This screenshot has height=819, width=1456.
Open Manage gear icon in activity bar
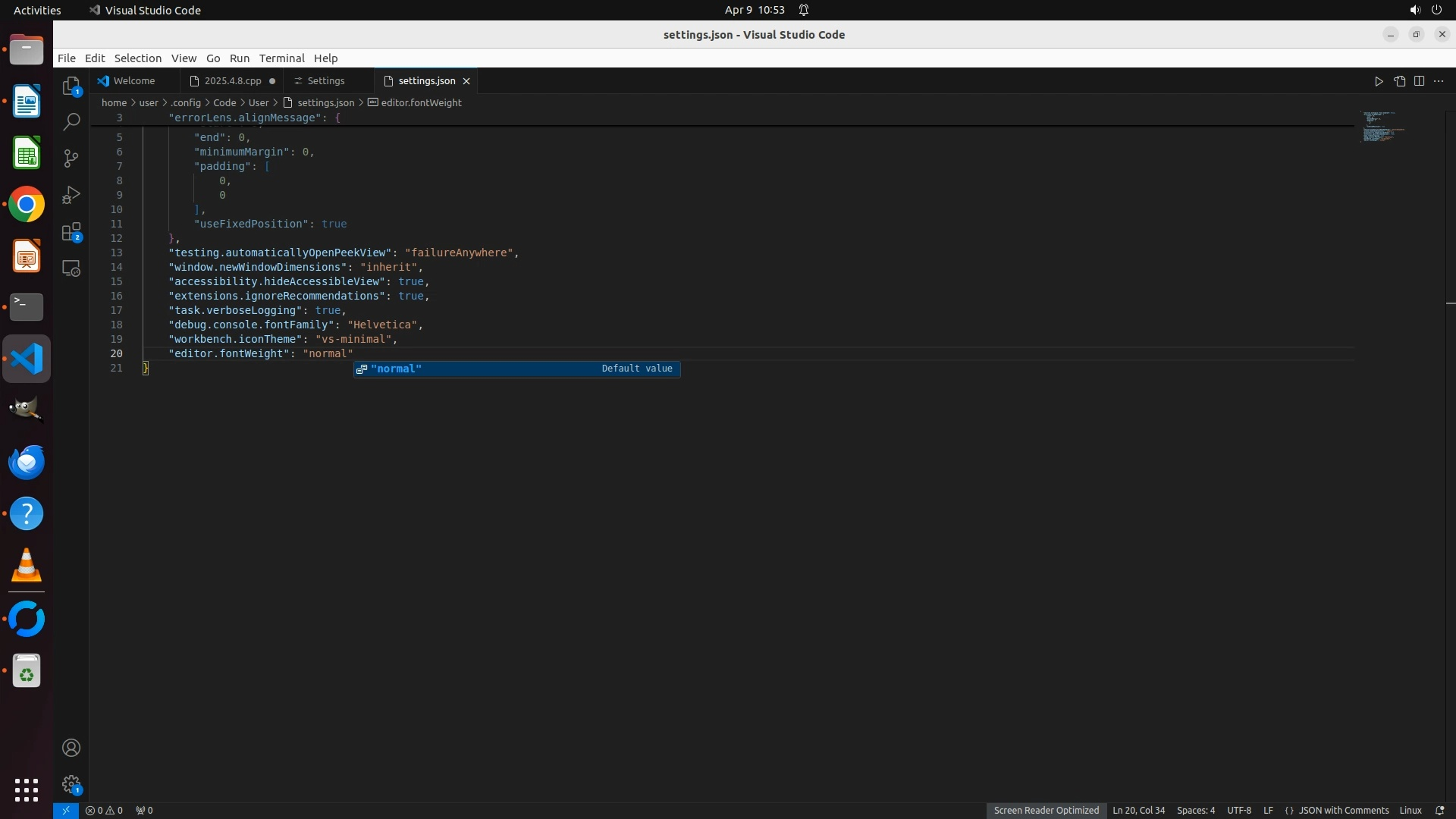coord(71,784)
